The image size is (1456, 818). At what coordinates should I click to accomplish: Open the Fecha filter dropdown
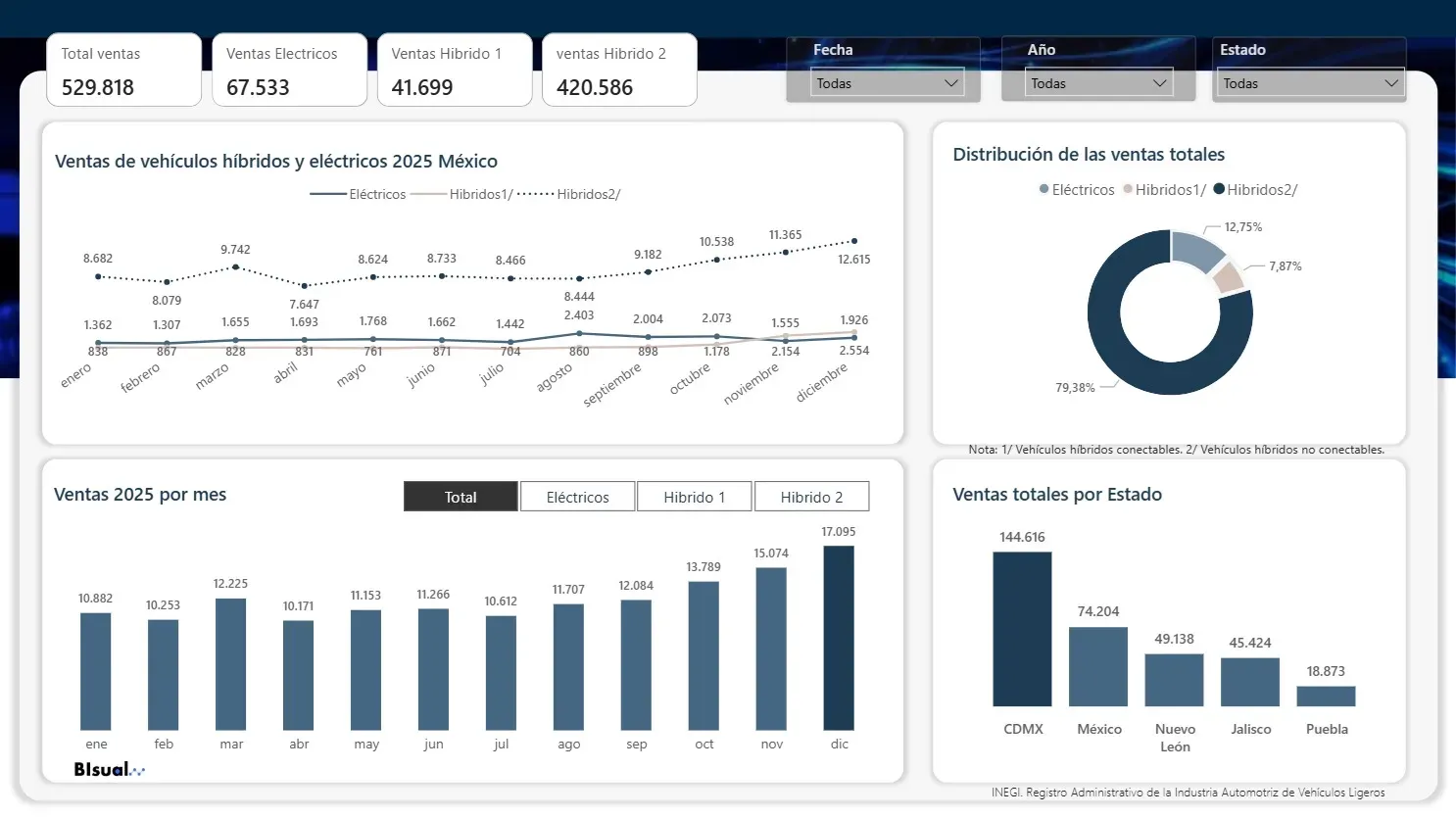pyautogui.click(x=885, y=83)
